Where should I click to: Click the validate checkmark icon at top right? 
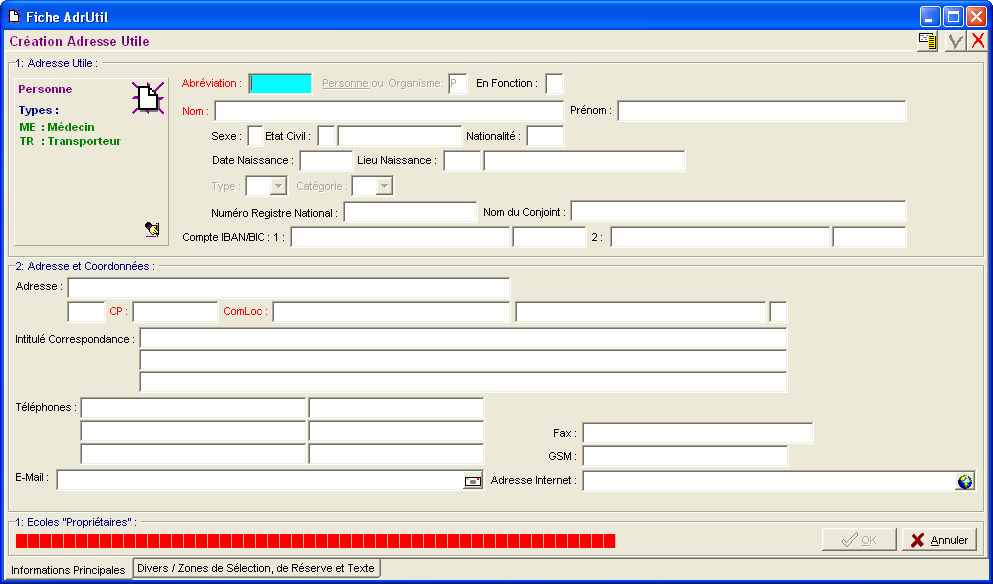pyautogui.click(x=956, y=42)
